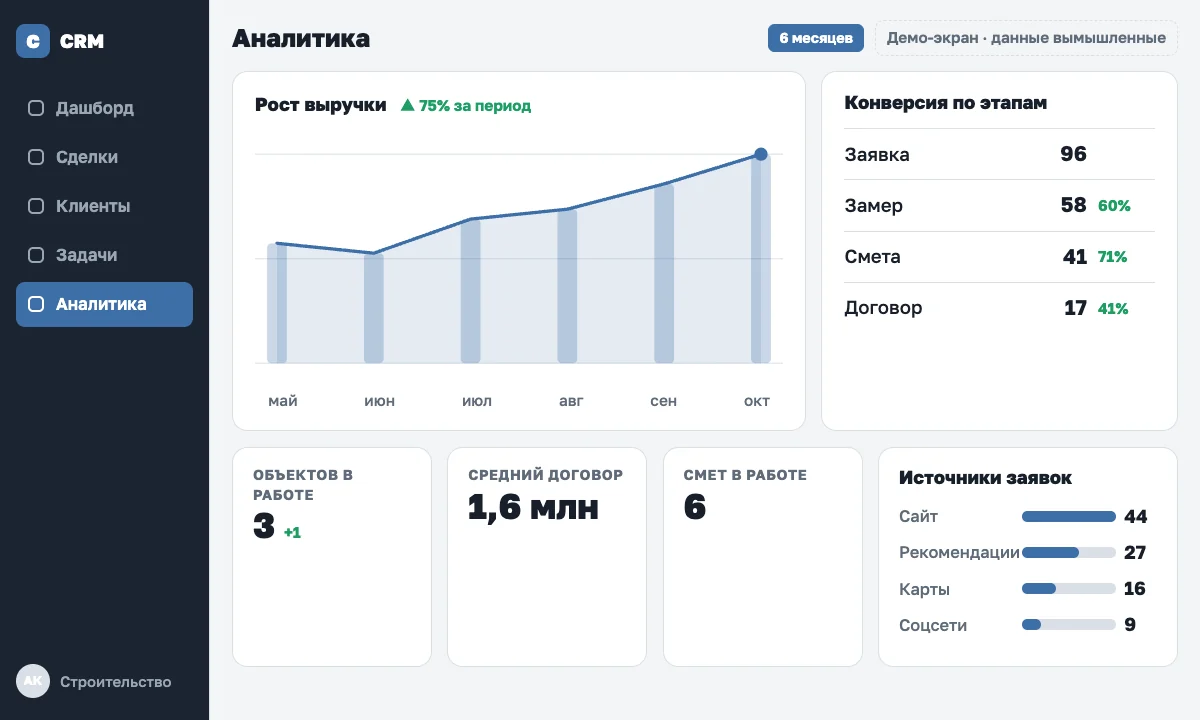
Task: Select the авг bar in chart
Action: [567, 286]
